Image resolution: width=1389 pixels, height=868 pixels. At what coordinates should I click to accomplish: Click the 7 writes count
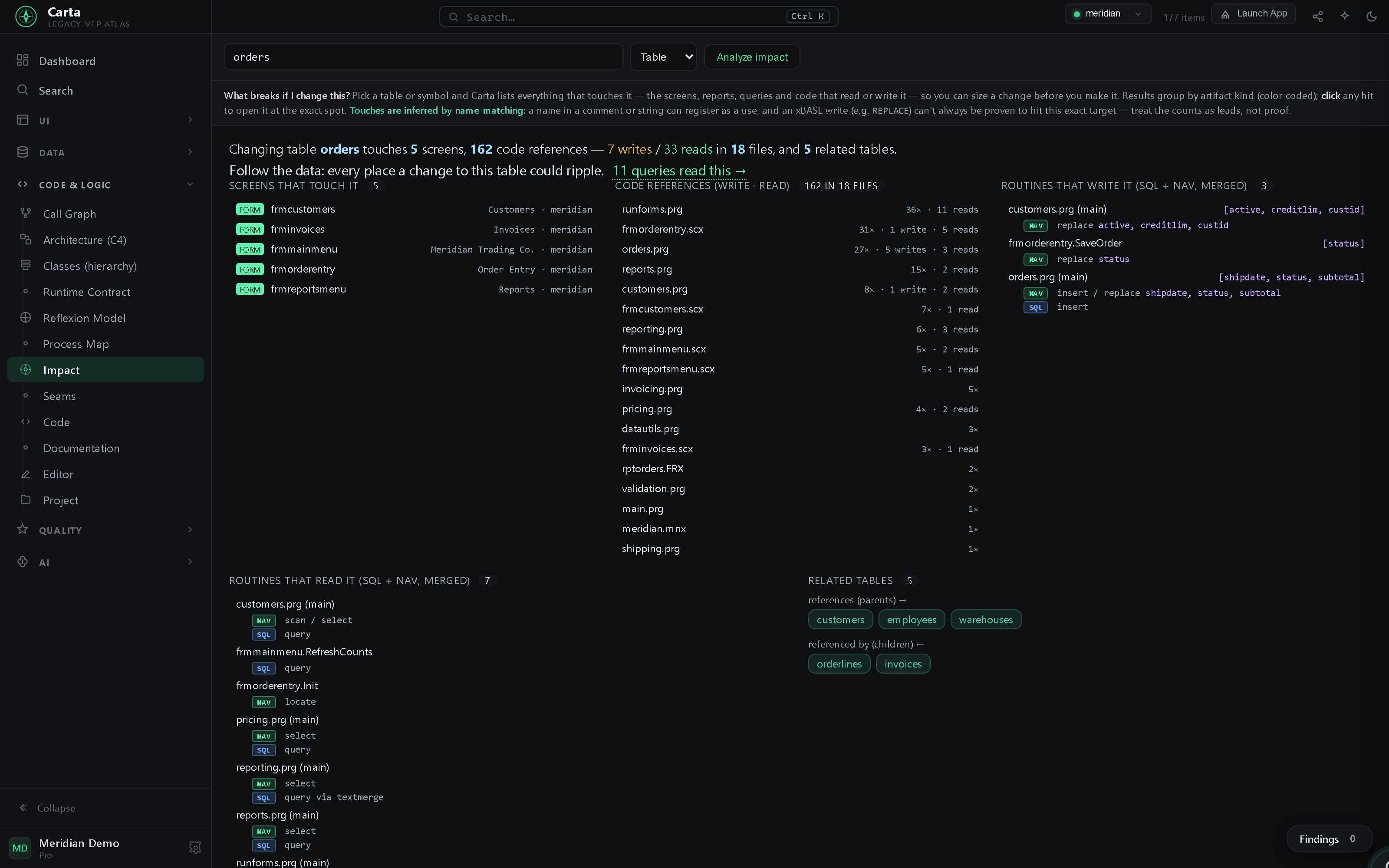[630, 149]
